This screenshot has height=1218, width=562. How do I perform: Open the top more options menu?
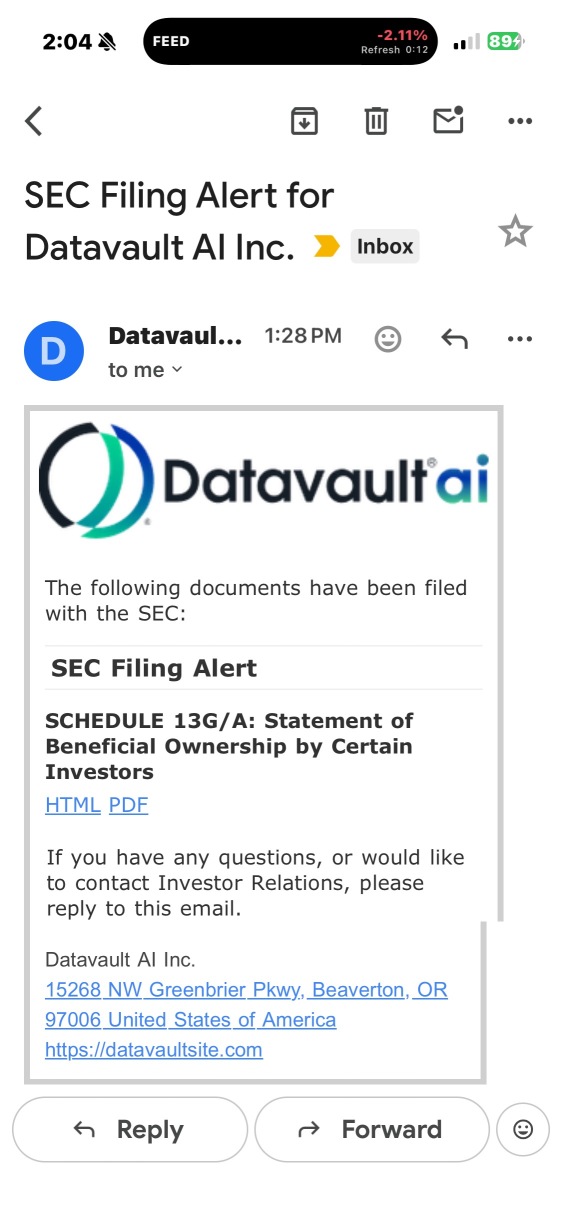[520, 121]
